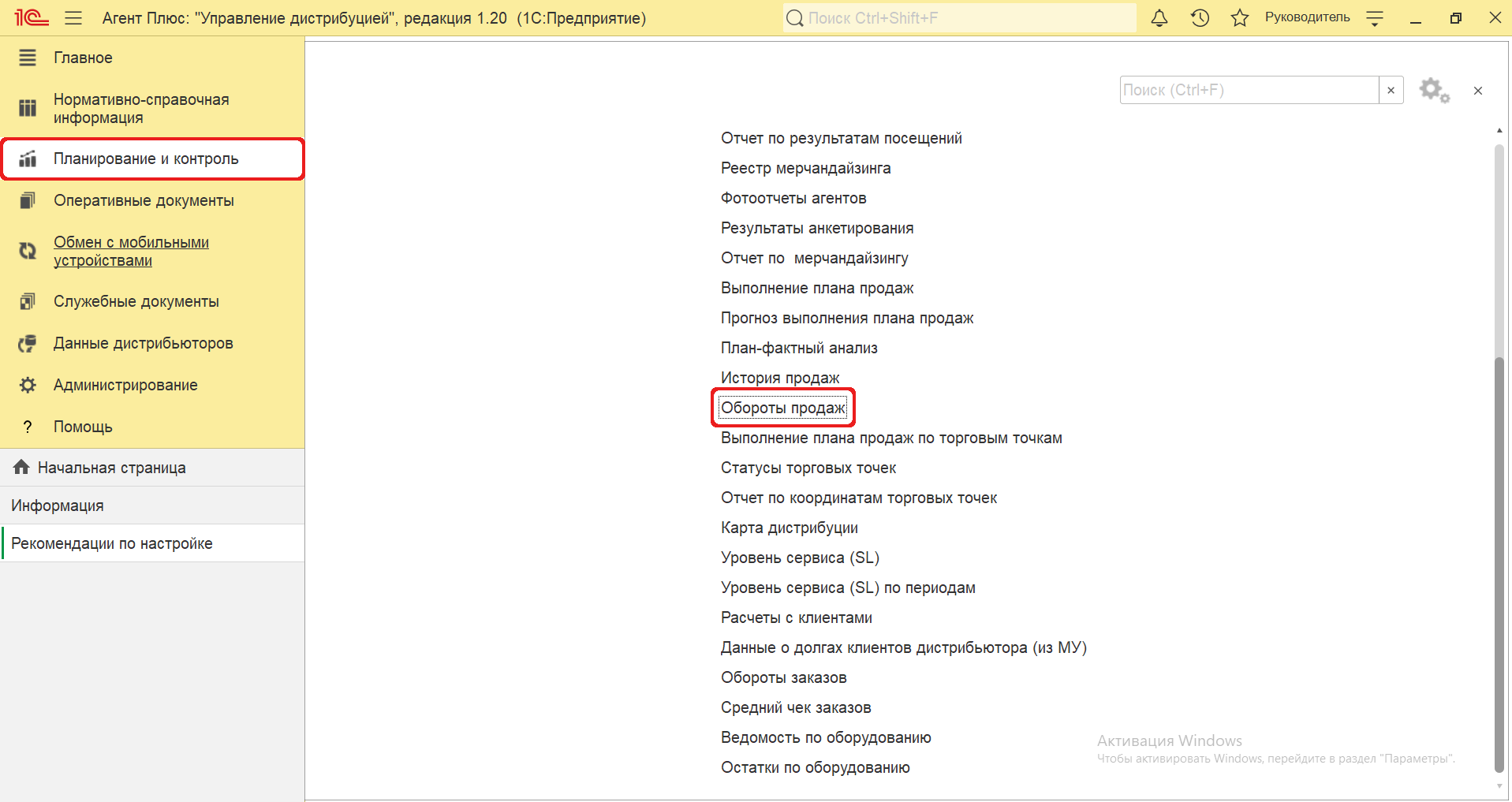The height and width of the screenshot is (802, 1512).
Task: Open the notifications bell
Action: 1159,17
